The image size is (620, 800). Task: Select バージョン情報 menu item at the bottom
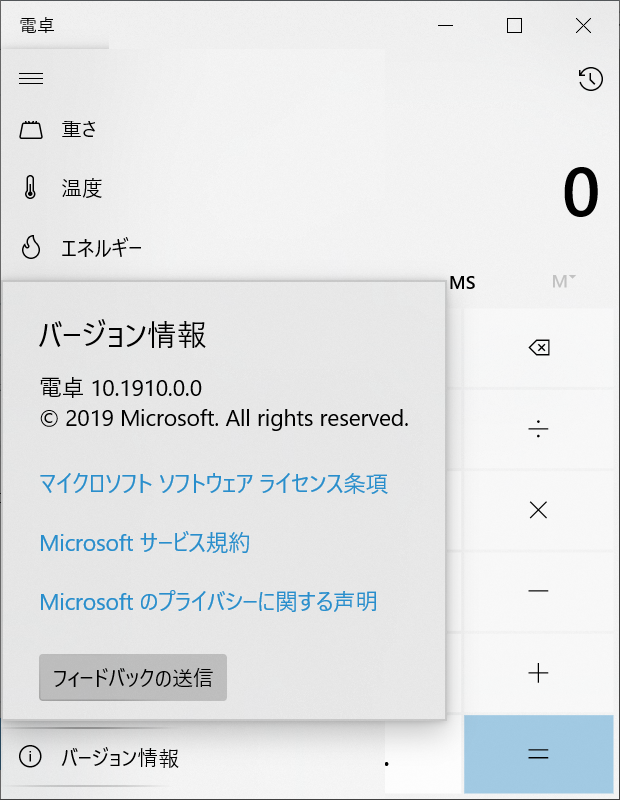[193, 758]
